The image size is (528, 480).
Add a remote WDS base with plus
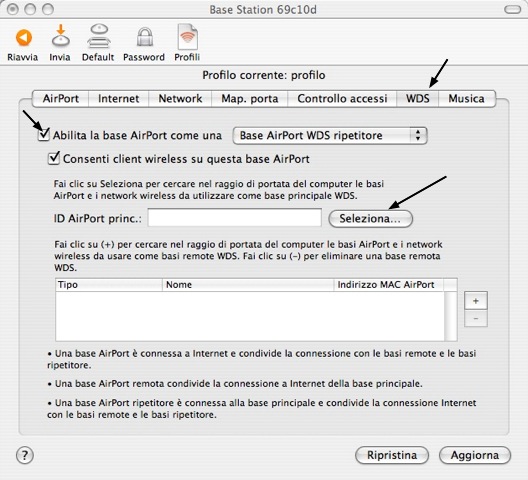click(475, 300)
